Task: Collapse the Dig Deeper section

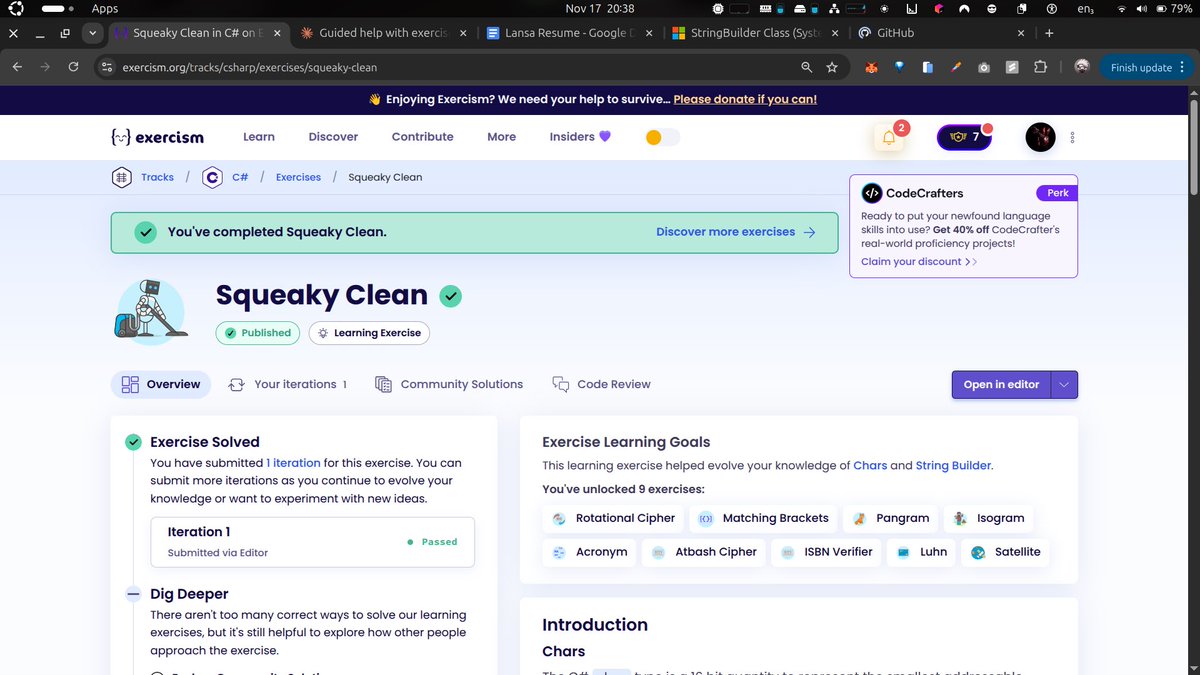Action: pyautogui.click(x=132, y=593)
